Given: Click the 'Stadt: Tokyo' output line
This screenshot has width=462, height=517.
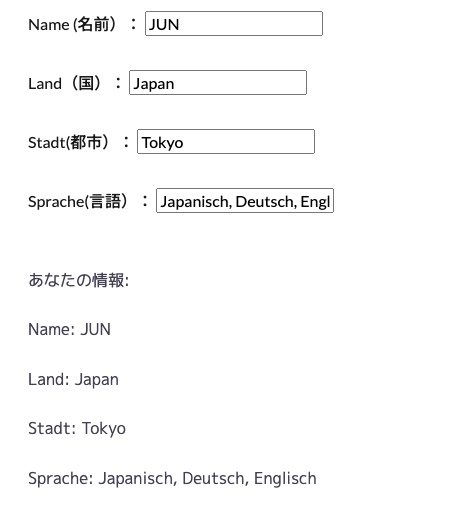Looking at the screenshot, I should 77,428.
